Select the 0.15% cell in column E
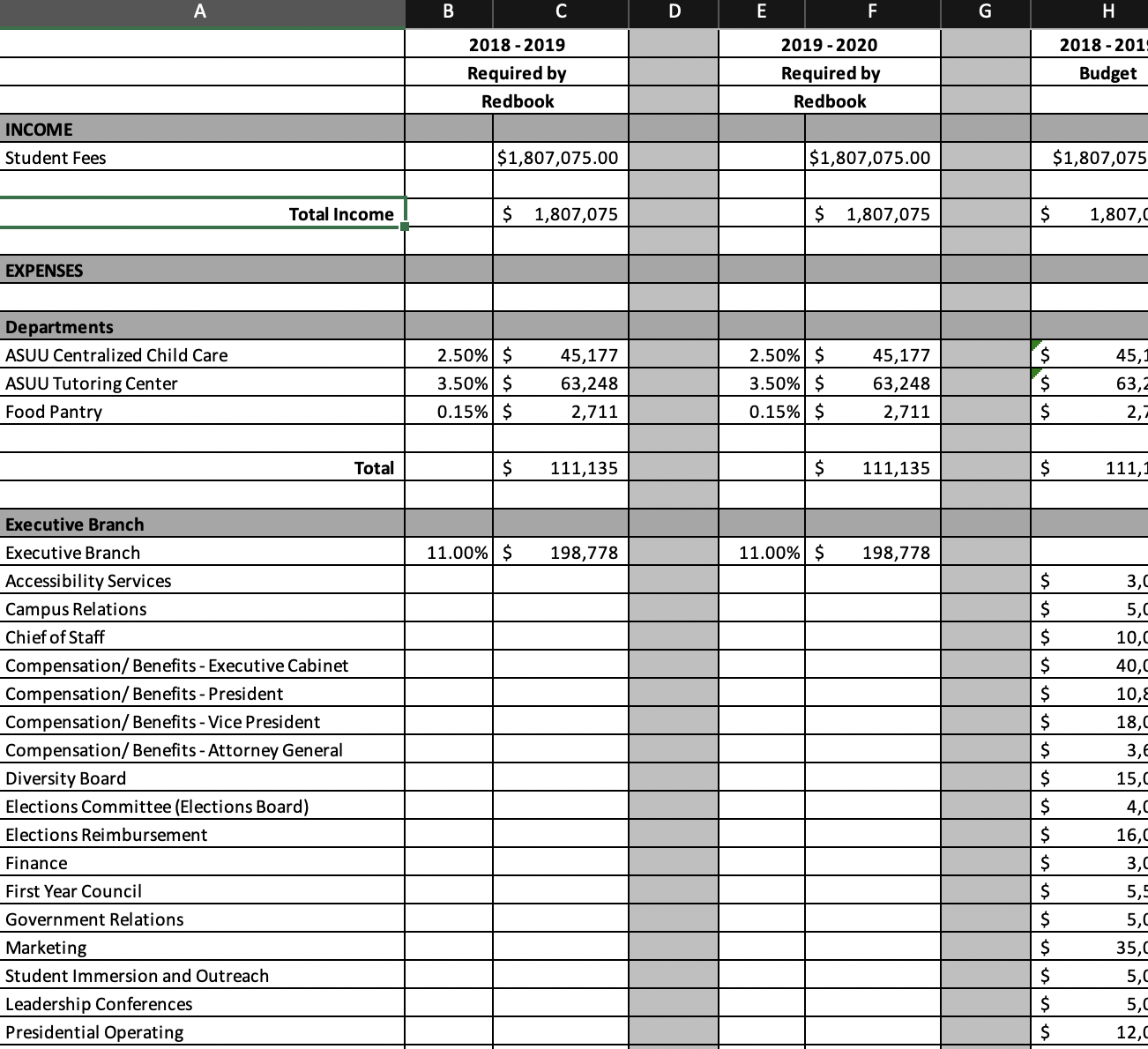The width and height of the screenshot is (1148, 1049). pyautogui.click(x=762, y=411)
